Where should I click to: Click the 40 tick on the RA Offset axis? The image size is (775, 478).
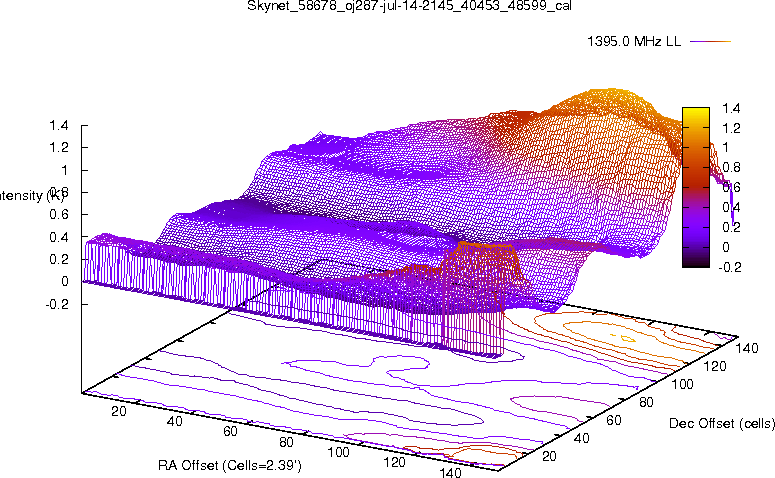(x=174, y=421)
